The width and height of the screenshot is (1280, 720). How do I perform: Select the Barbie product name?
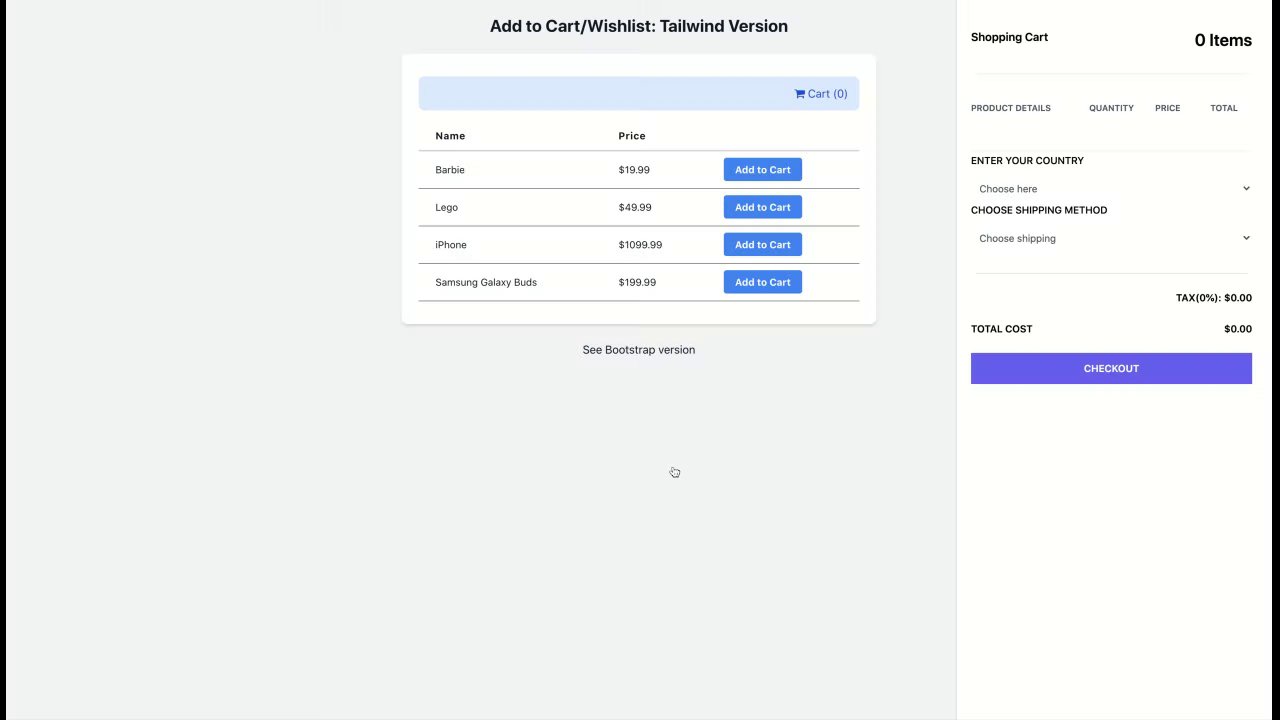click(450, 170)
